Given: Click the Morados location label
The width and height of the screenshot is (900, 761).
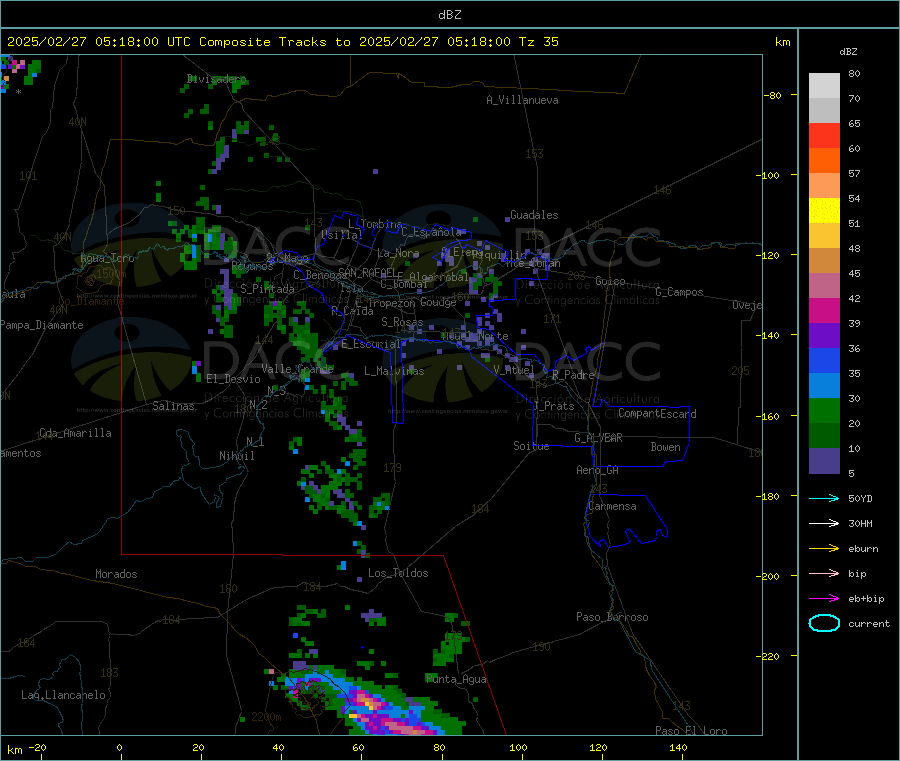Looking at the screenshot, I should click(116, 574).
